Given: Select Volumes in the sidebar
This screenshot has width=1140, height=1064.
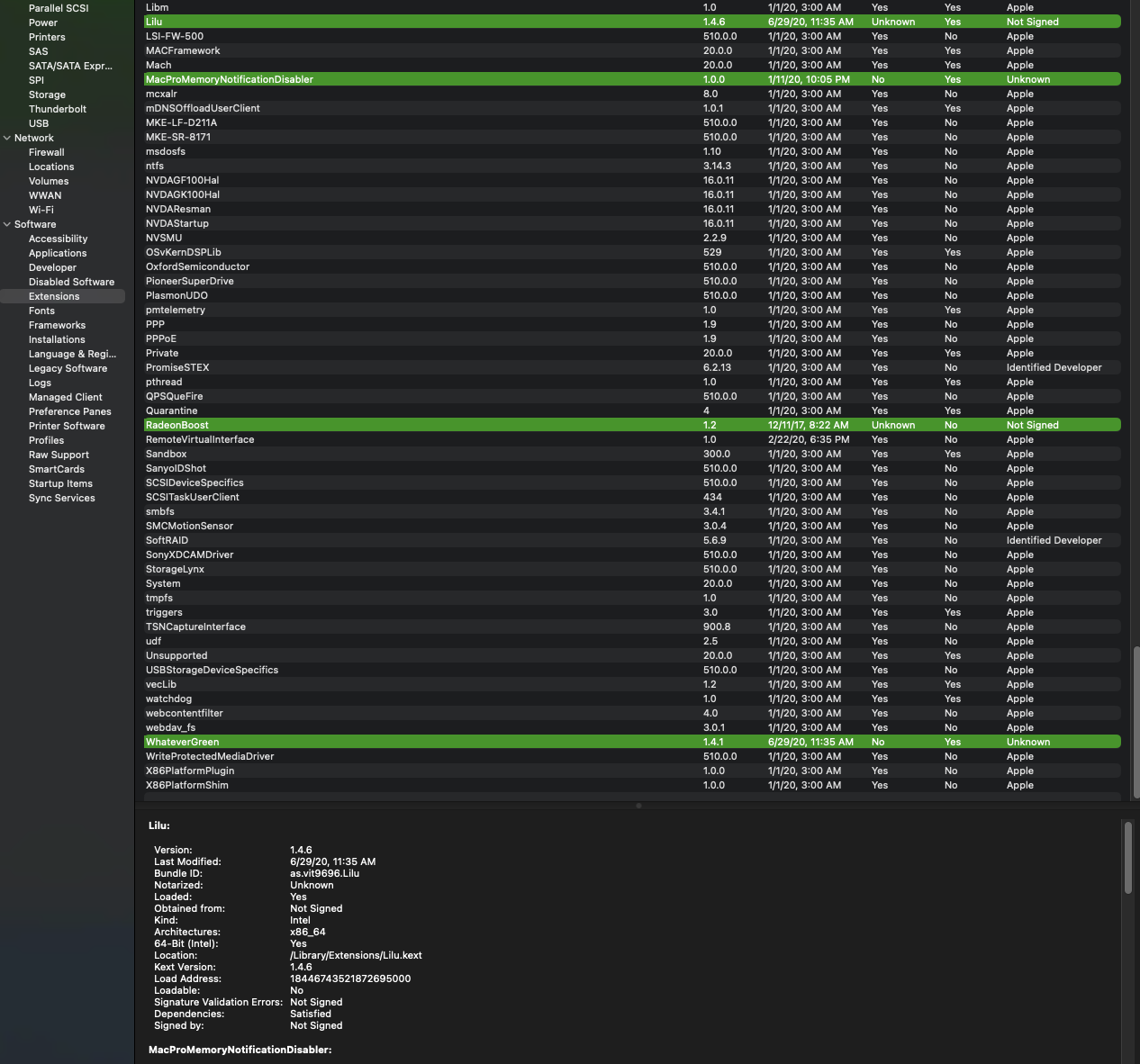Looking at the screenshot, I should point(49,181).
